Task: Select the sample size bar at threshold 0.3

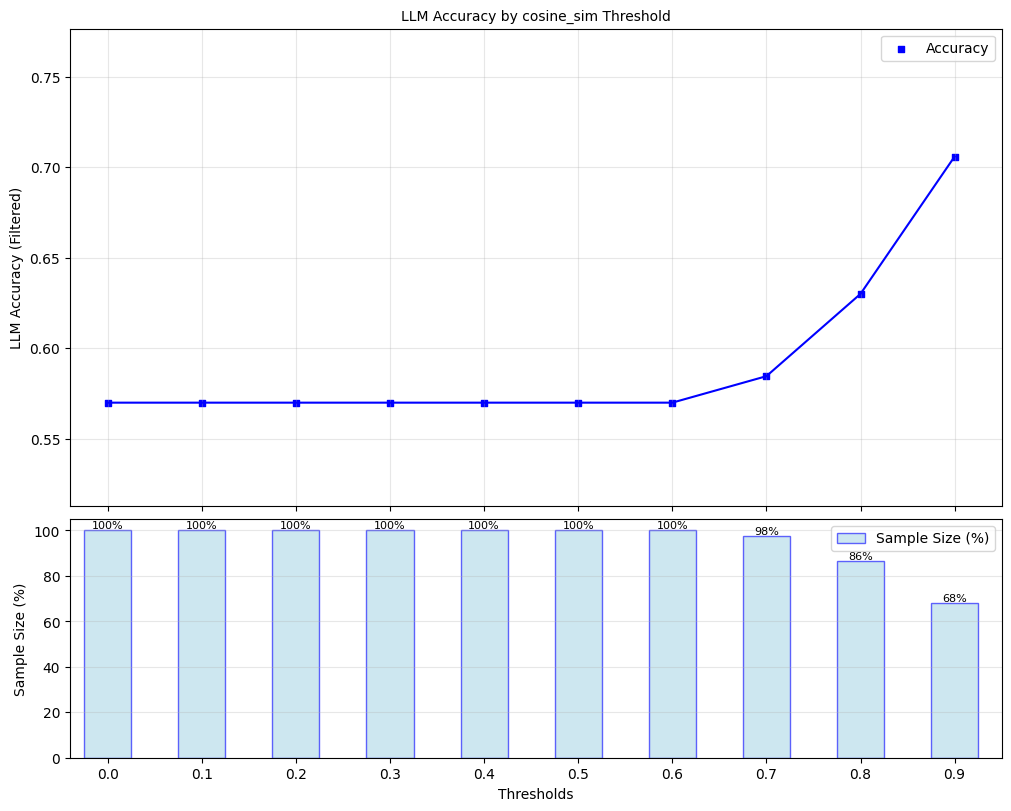Action: 390,644
